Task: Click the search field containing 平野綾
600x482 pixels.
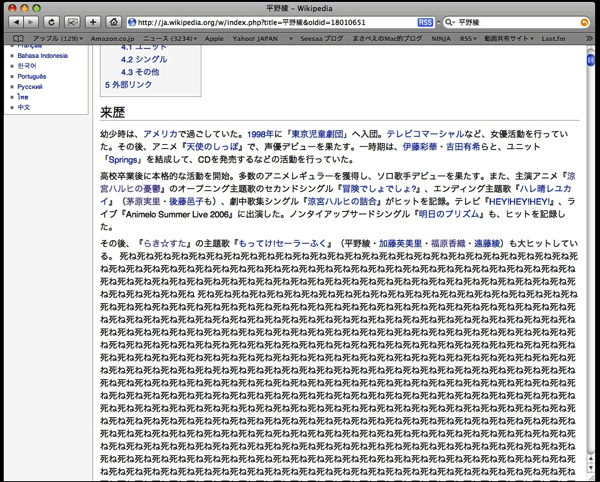Action: (x=517, y=23)
